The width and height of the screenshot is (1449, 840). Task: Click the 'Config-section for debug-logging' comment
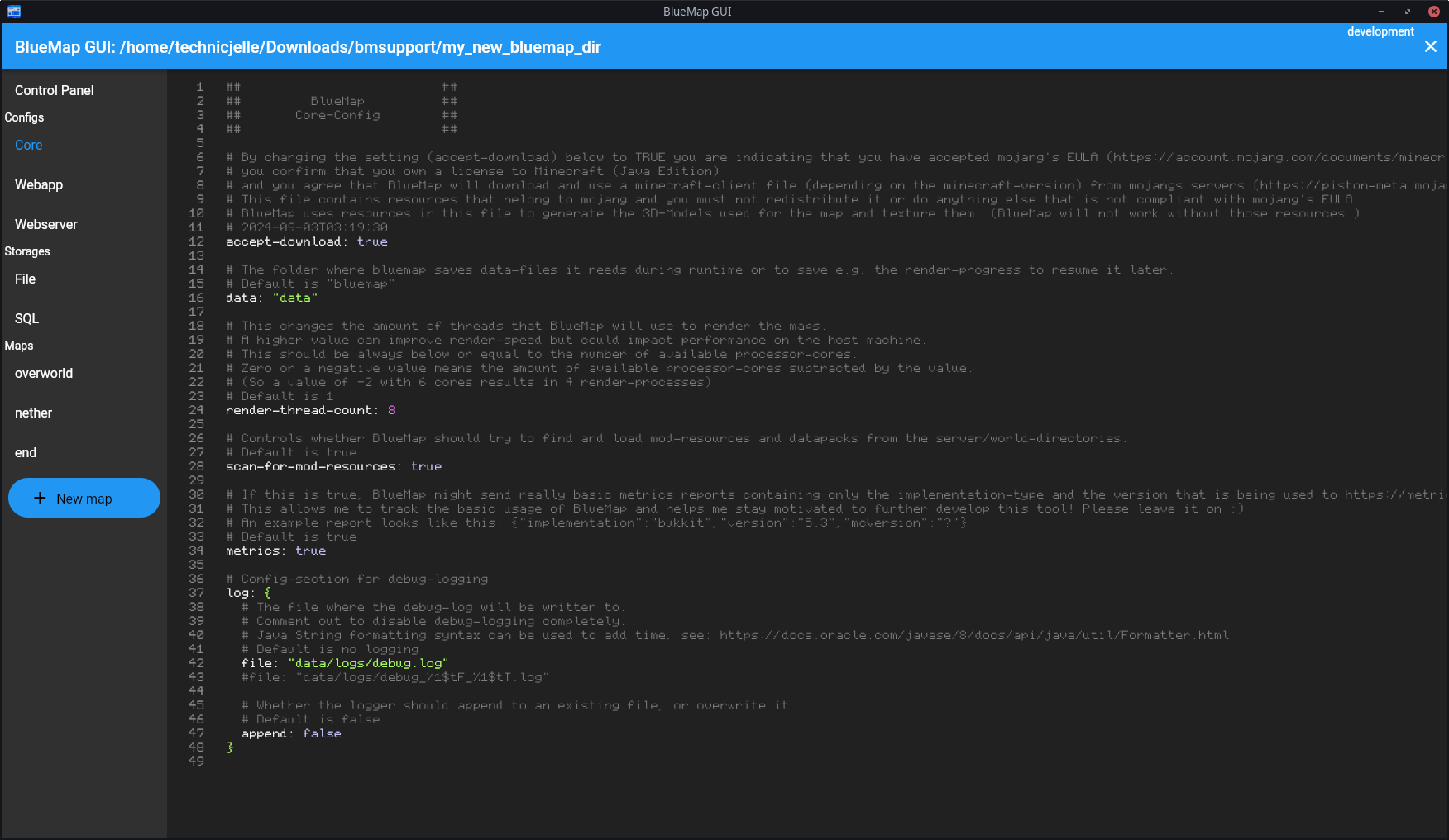(x=357, y=579)
